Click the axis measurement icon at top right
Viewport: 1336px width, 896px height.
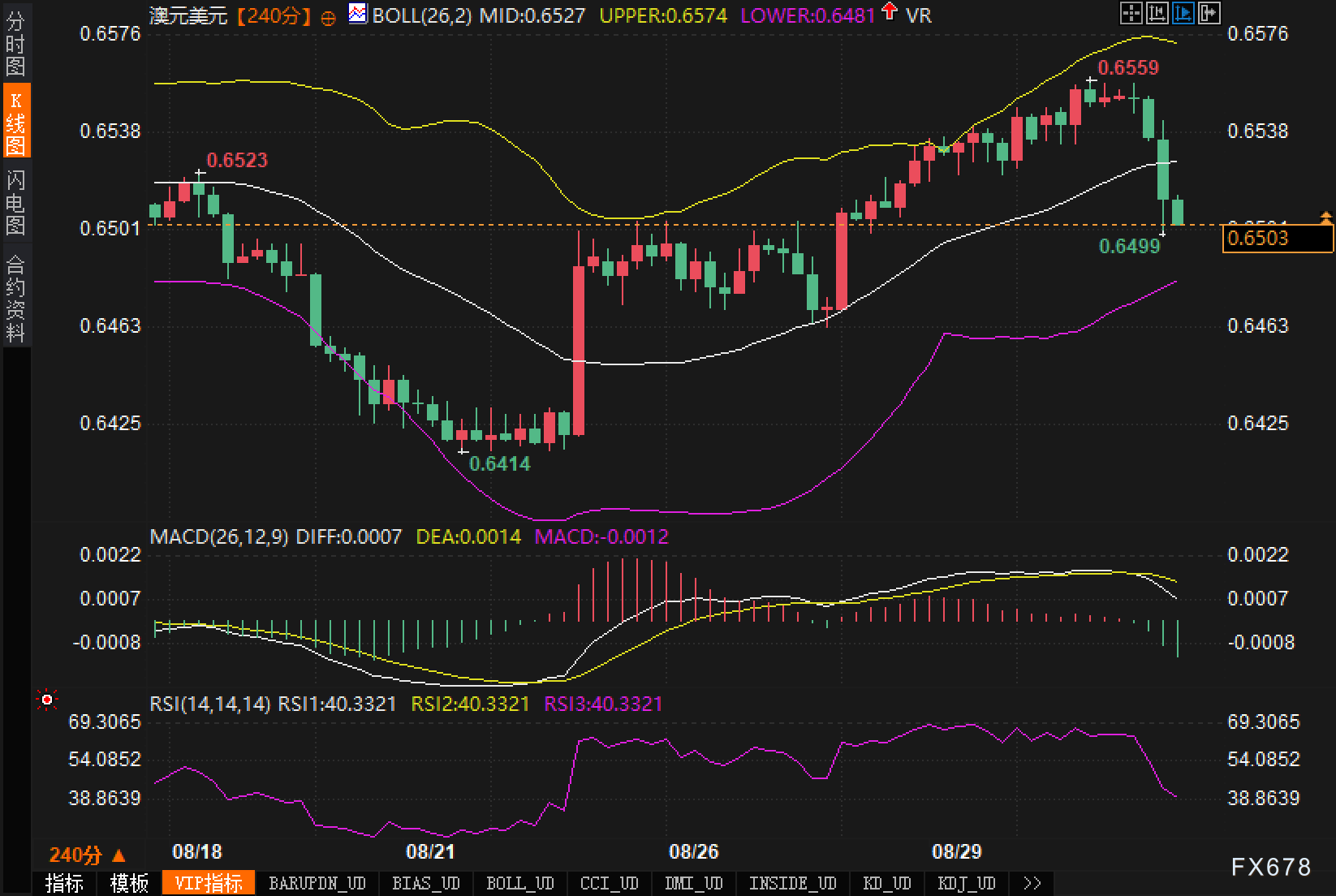(1157, 13)
